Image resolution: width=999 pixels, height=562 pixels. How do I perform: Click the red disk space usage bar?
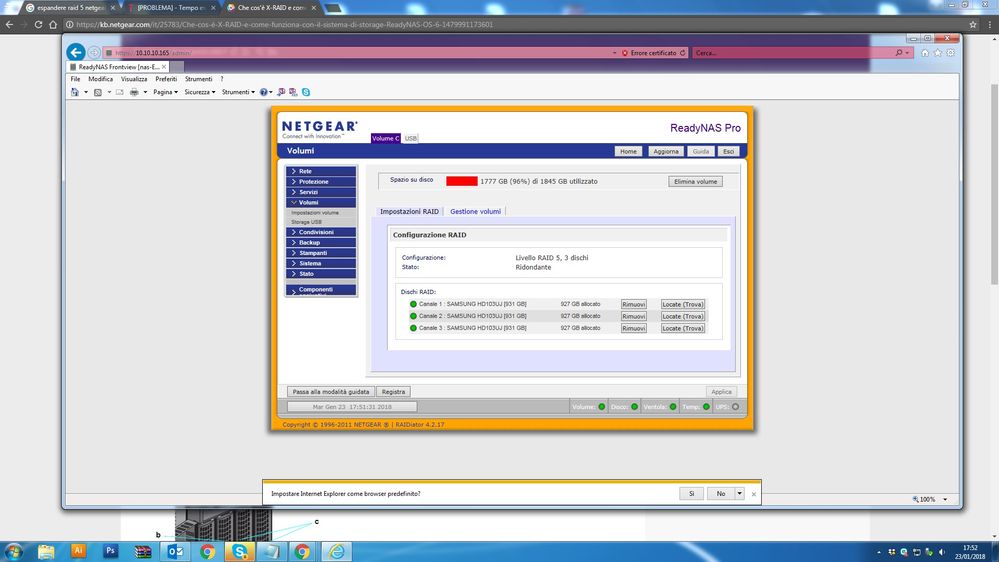pos(462,182)
